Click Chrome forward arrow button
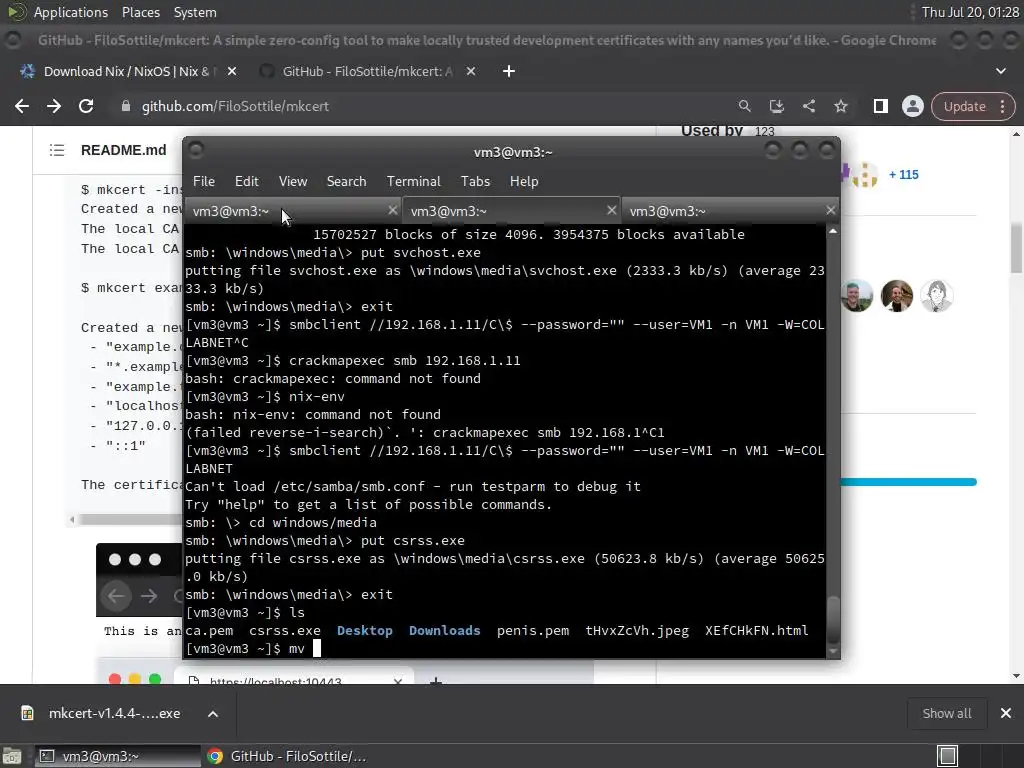Image resolution: width=1024 pixels, height=768 pixels. [54, 106]
